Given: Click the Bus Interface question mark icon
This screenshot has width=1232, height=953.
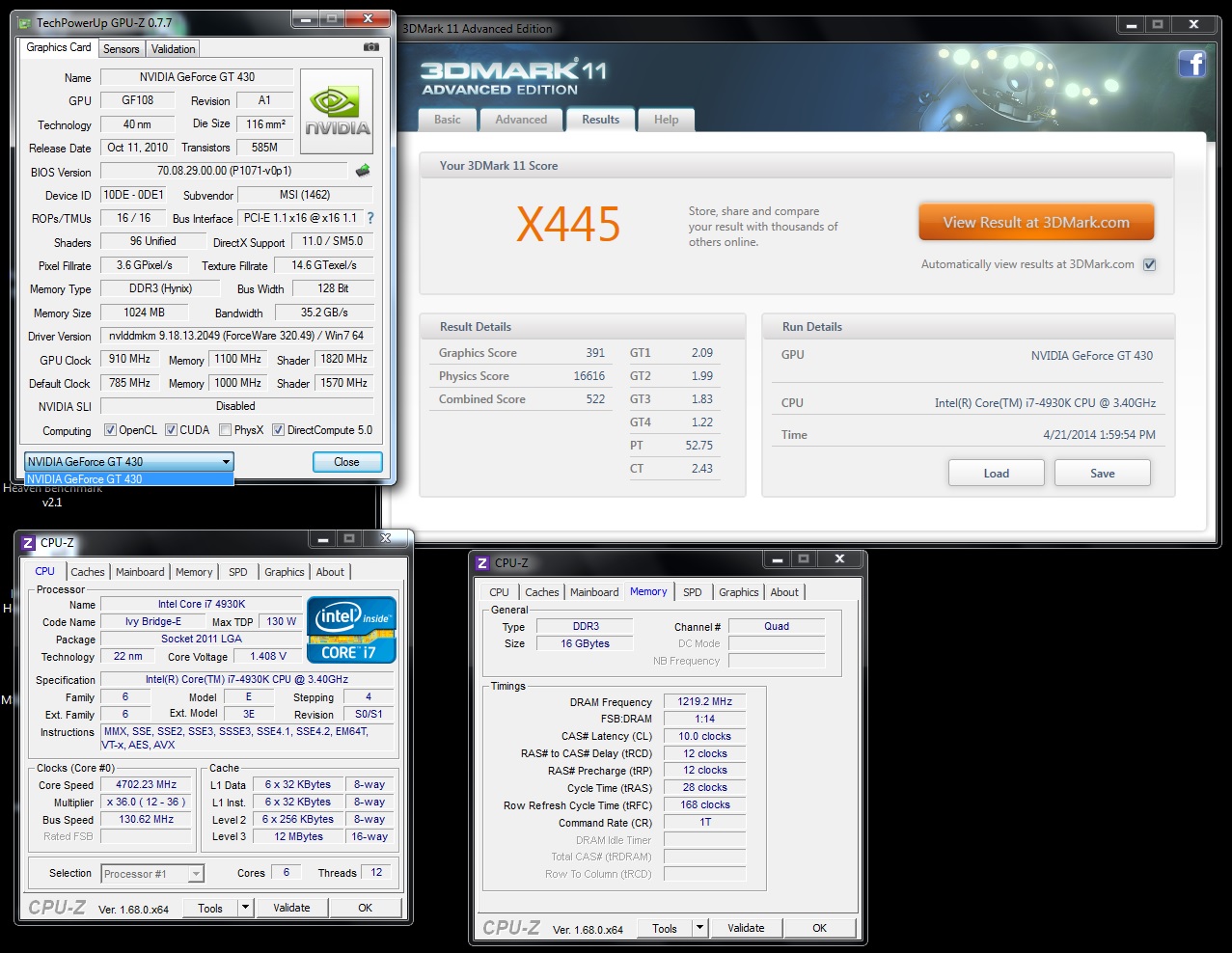Looking at the screenshot, I should (x=370, y=218).
